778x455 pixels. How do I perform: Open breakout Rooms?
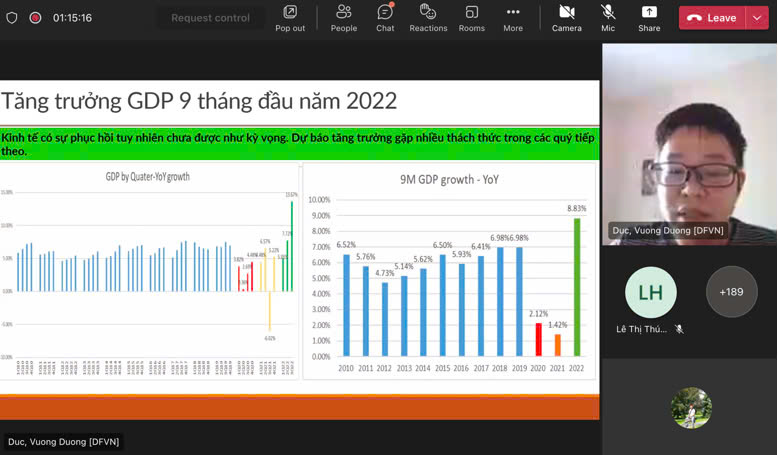471,17
